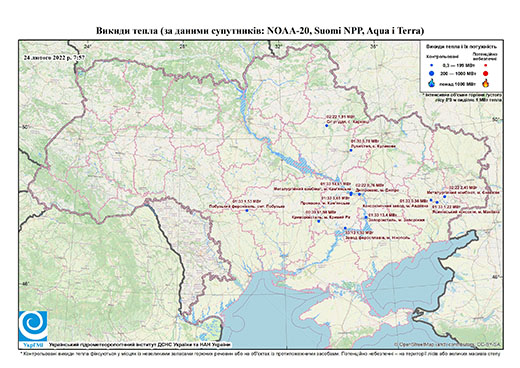
Task: Click the date stamp '24 лютого 2022 р.'
Action: (54, 57)
